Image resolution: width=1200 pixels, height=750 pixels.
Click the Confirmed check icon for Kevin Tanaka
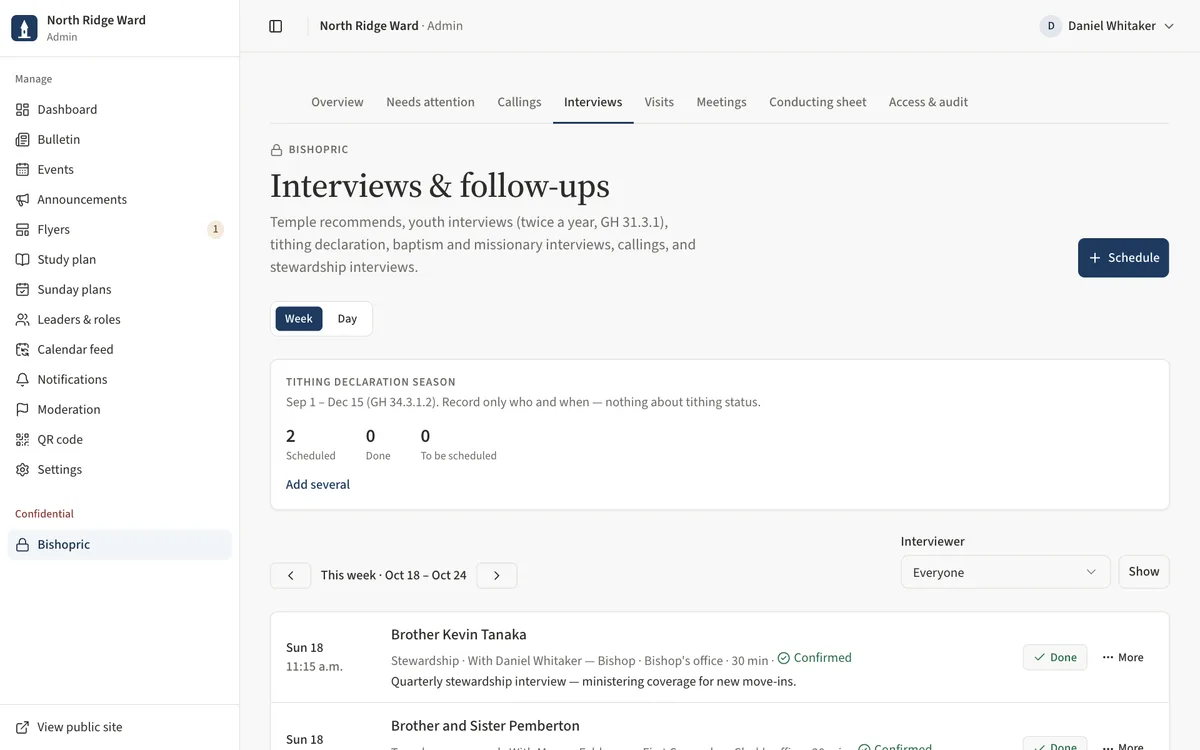point(784,658)
